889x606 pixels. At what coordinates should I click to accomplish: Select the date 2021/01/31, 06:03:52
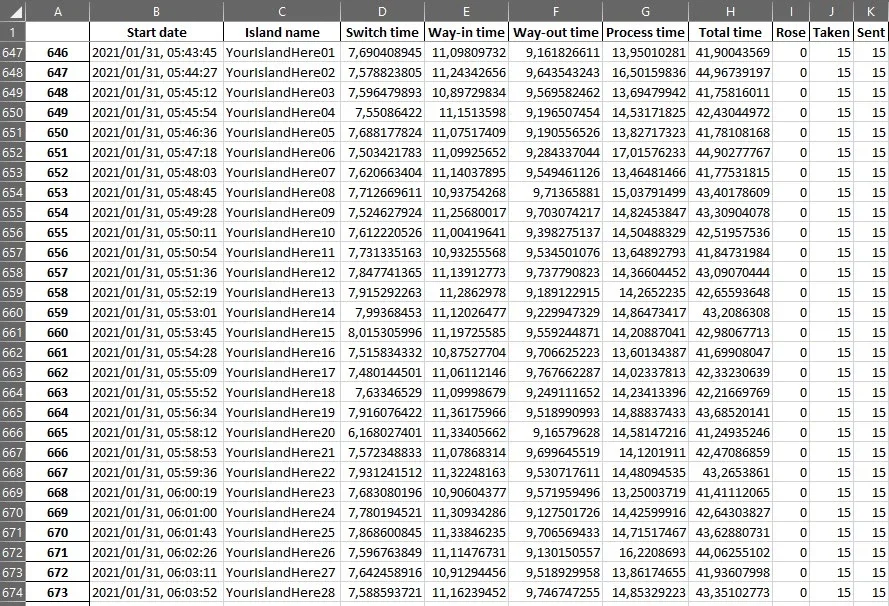point(156,592)
